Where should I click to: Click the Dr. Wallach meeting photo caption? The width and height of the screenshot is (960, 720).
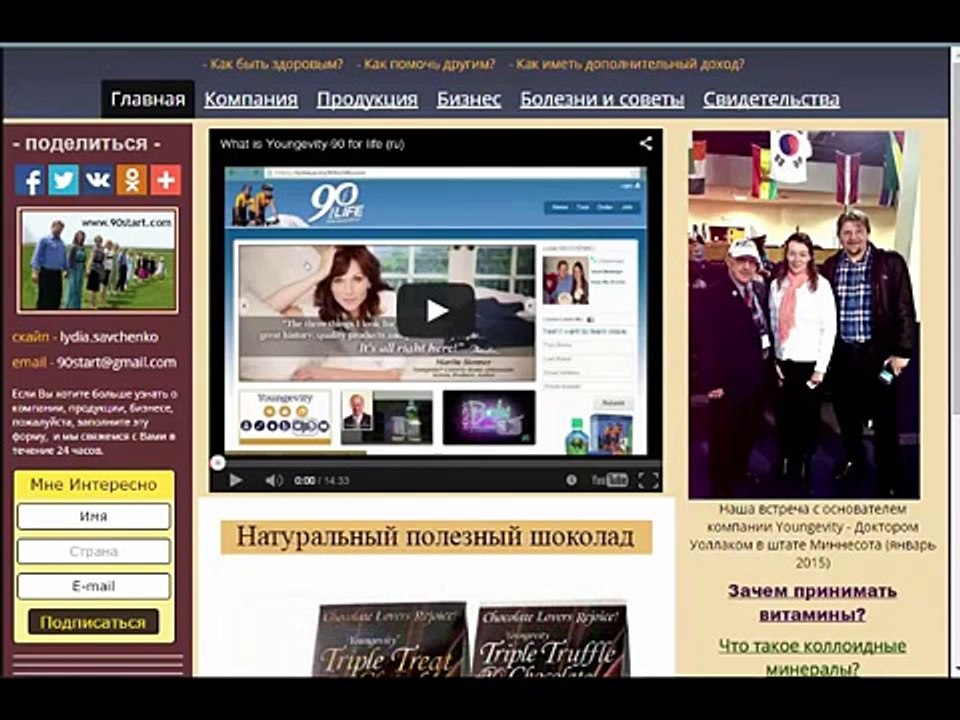click(x=812, y=536)
